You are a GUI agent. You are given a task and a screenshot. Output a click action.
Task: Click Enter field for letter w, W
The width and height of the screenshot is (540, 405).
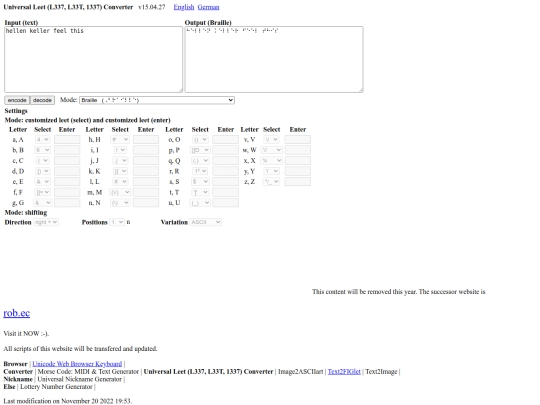click(x=298, y=150)
